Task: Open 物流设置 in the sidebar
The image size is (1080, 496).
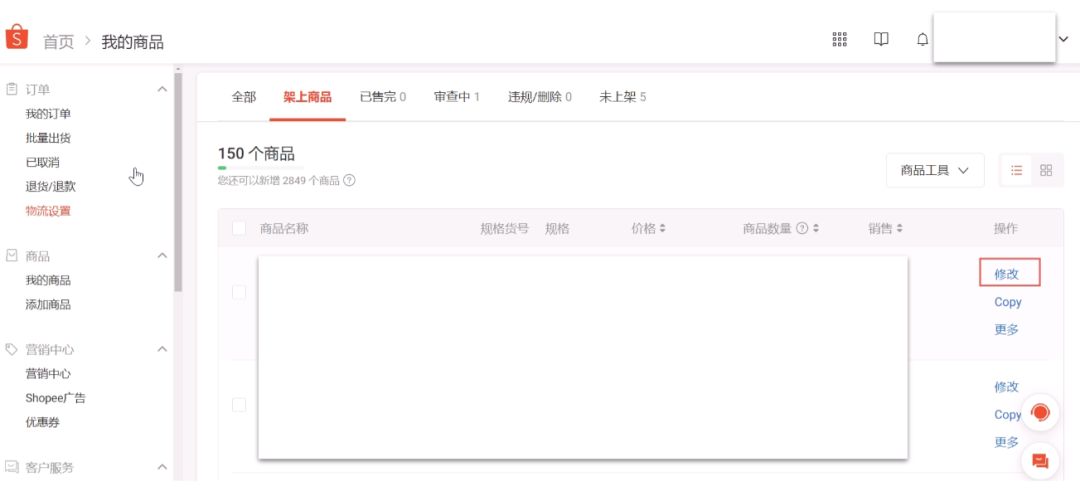Action: pyautogui.click(x=48, y=211)
